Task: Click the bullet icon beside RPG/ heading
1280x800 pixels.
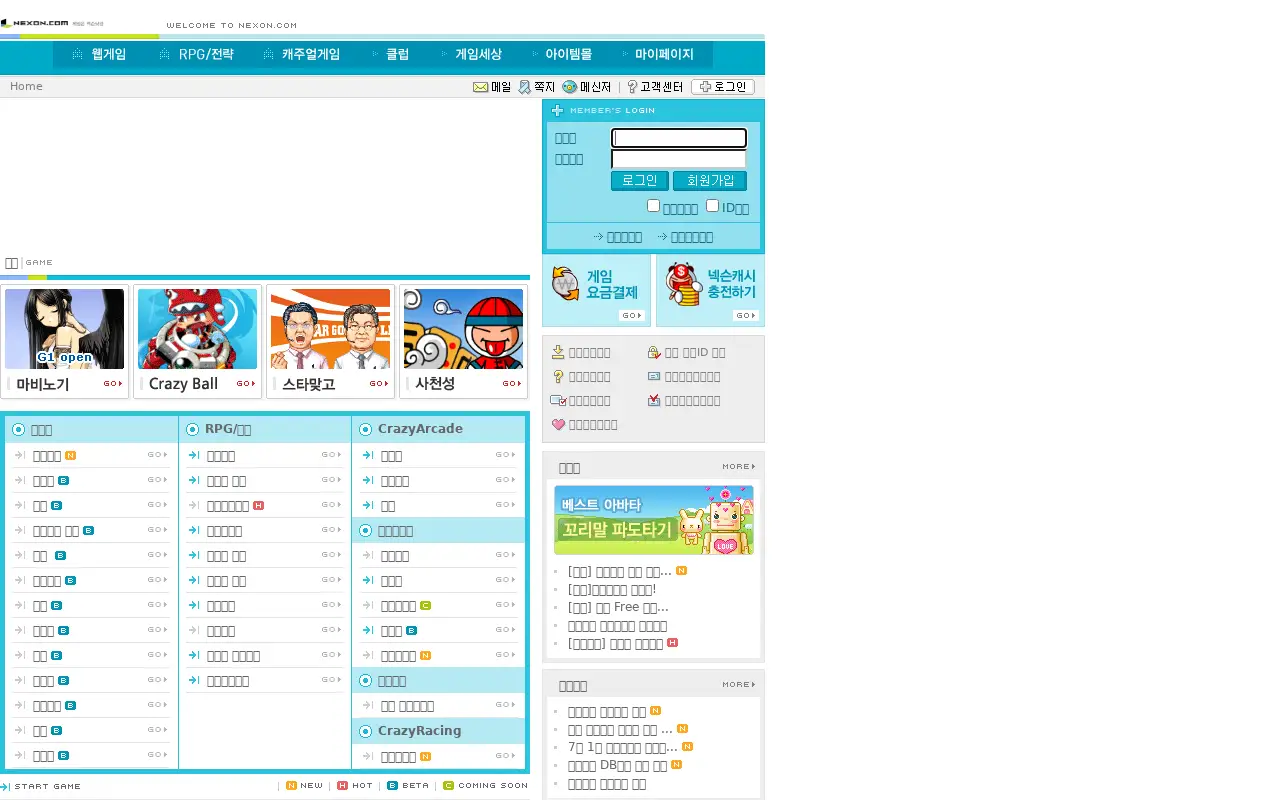Action: (x=192, y=430)
